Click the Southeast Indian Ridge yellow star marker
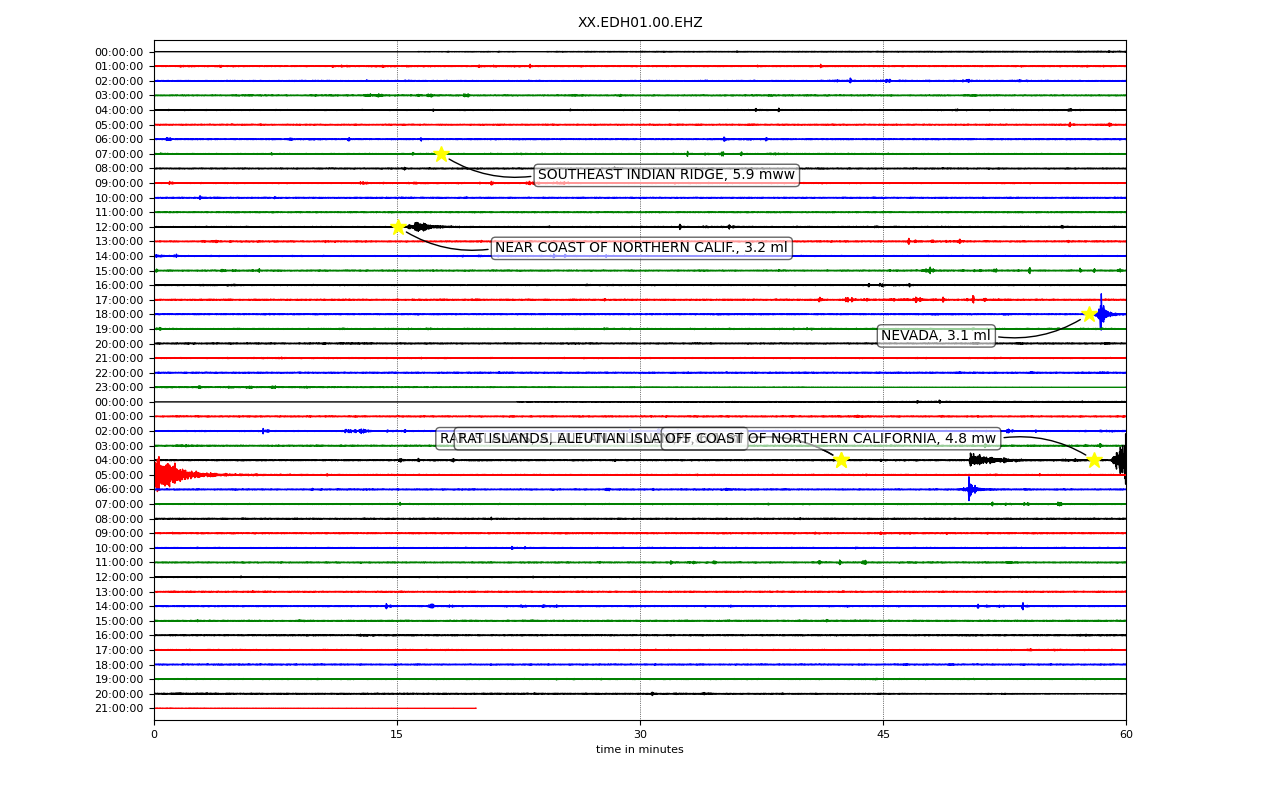The height and width of the screenshot is (800, 1280). point(441,154)
